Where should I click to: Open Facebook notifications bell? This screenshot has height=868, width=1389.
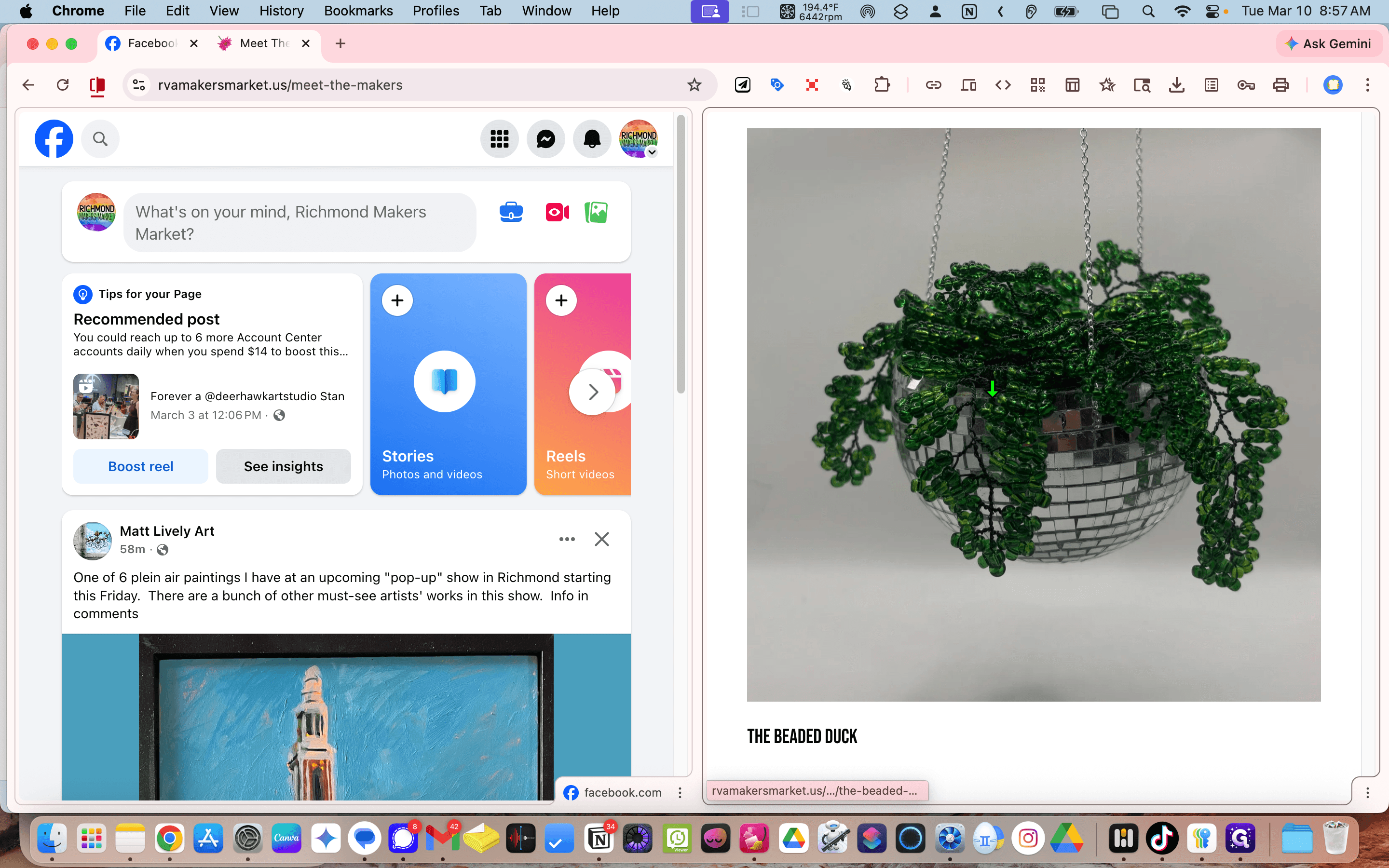592,138
